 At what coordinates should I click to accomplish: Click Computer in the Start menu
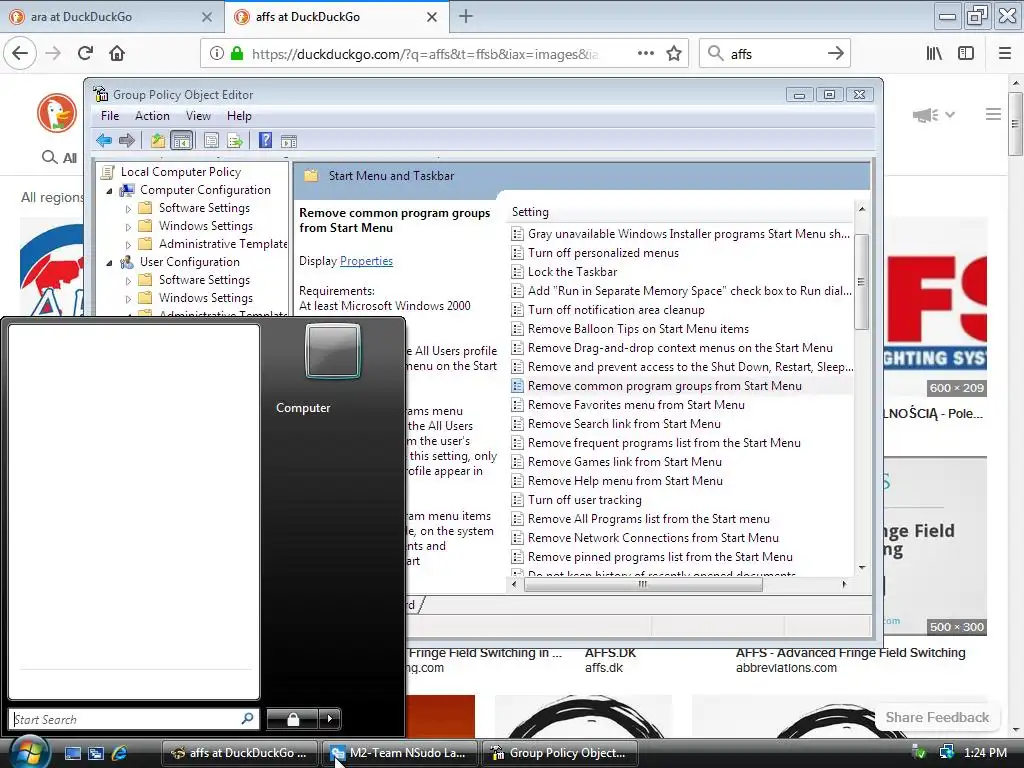(x=303, y=408)
